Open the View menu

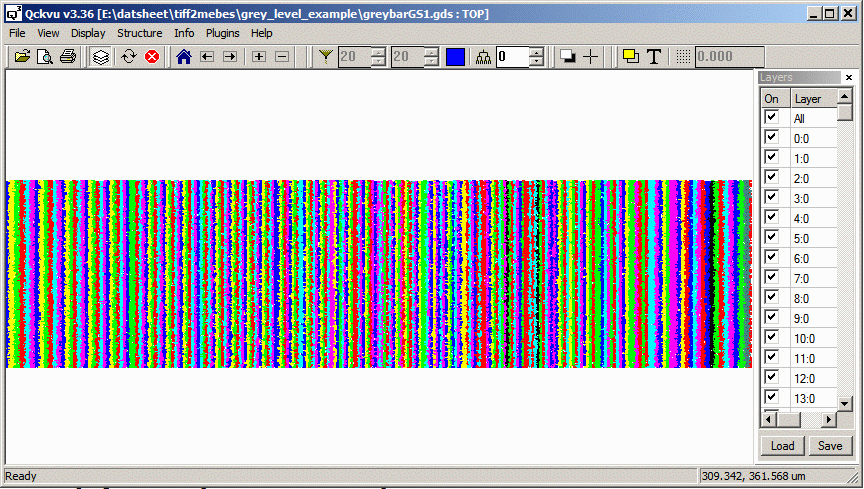coord(48,33)
